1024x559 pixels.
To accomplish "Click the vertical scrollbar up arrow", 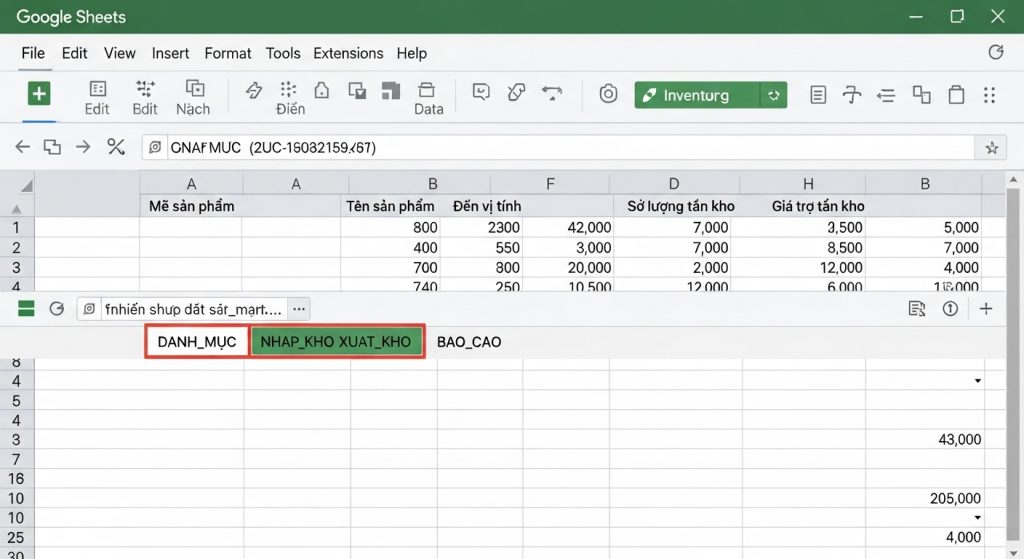I will tap(1013, 179).
